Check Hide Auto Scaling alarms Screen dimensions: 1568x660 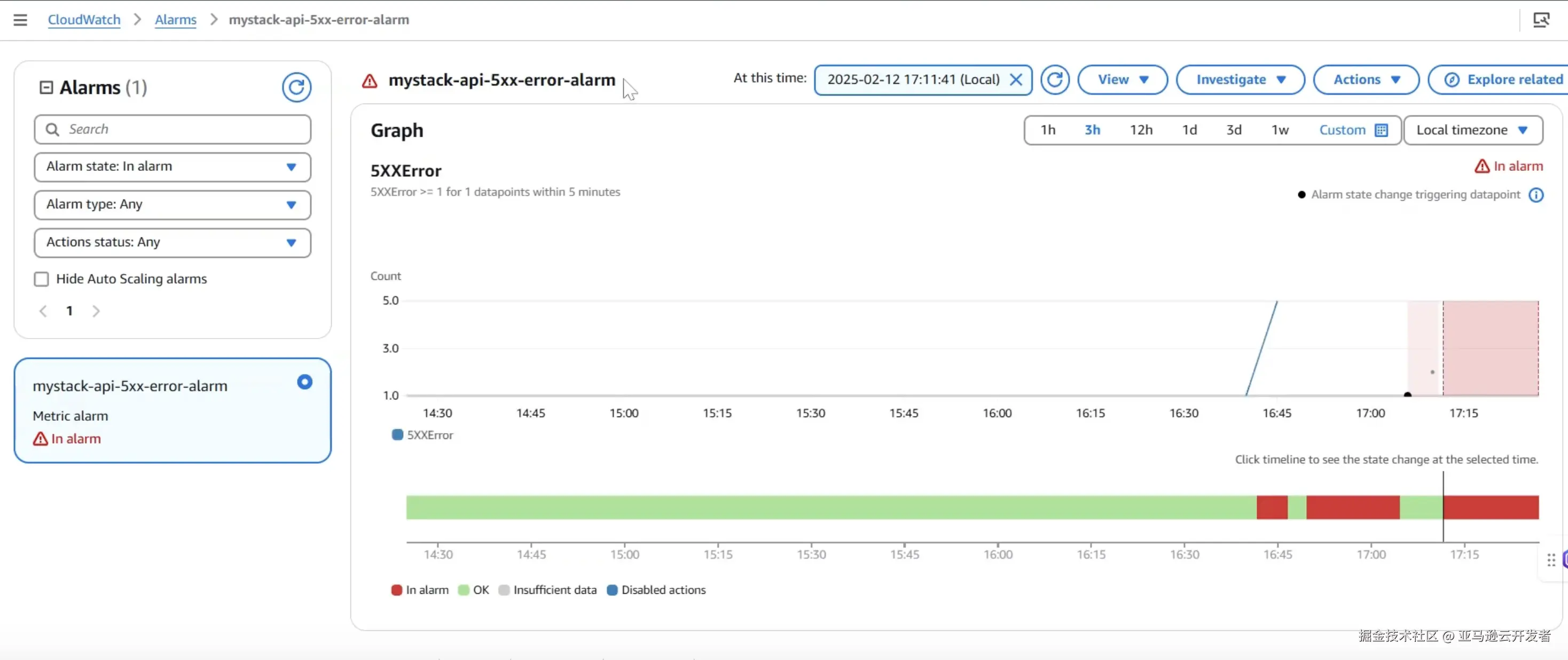pyautogui.click(x=42, y=279)
